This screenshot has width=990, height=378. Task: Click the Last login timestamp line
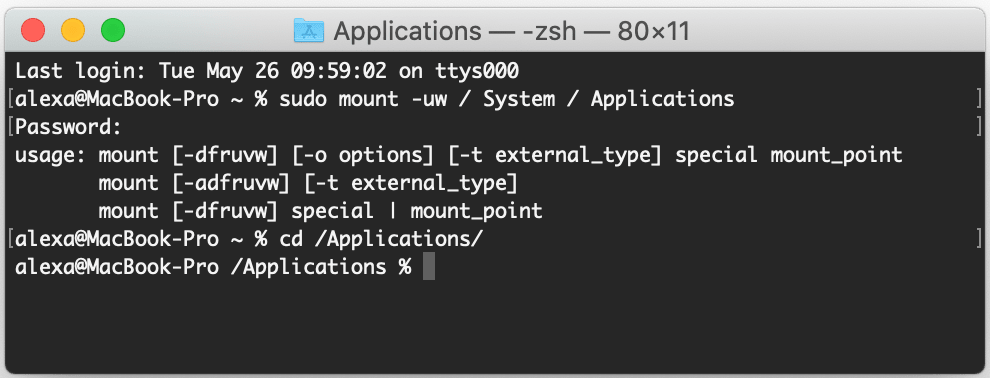266,71
